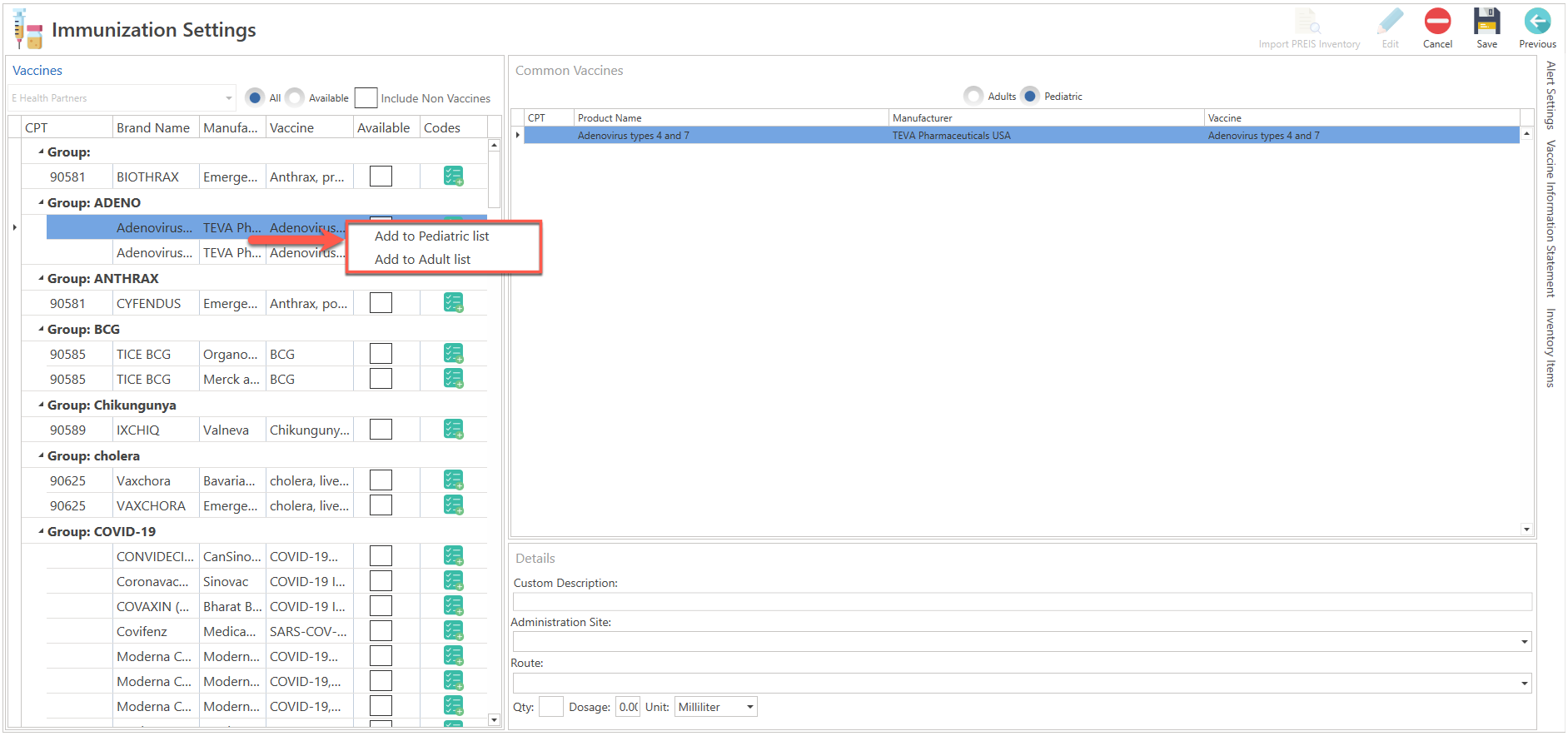Check Include Non Vaccines checkbox
The image size is (1568, 736).
pyautogui.click(x=366, y=98)
